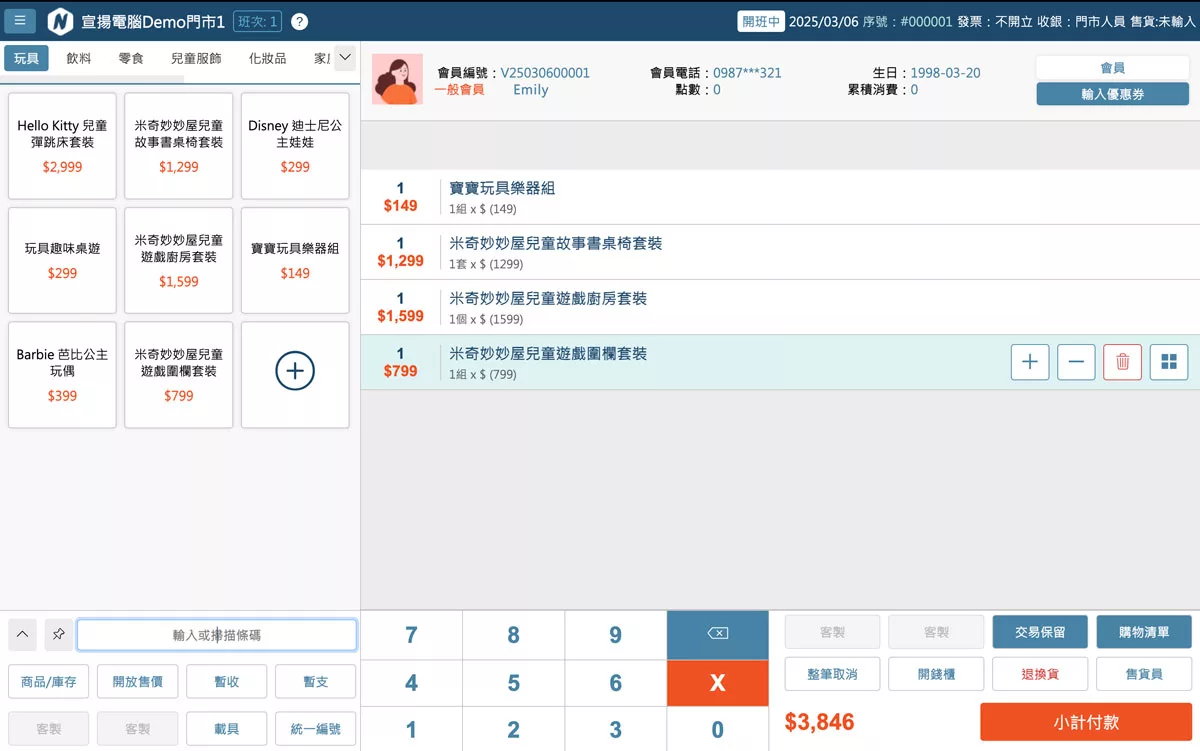Click the 開錢櫃 button
The height and width of the screenshot is (751, 1200).
936,674
